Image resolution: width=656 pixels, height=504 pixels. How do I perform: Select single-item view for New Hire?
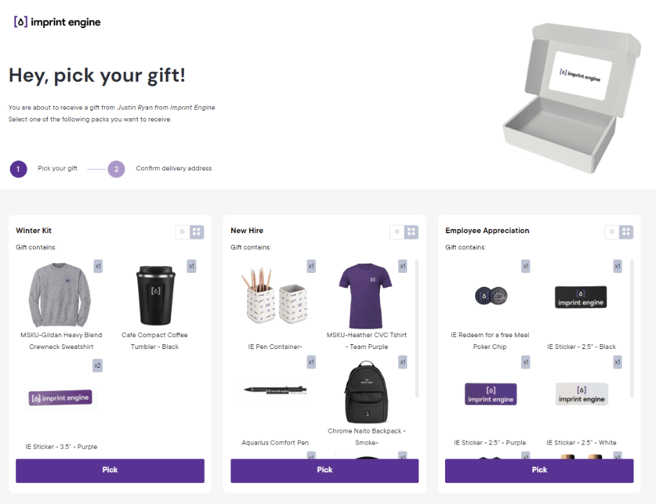point(397,232)
